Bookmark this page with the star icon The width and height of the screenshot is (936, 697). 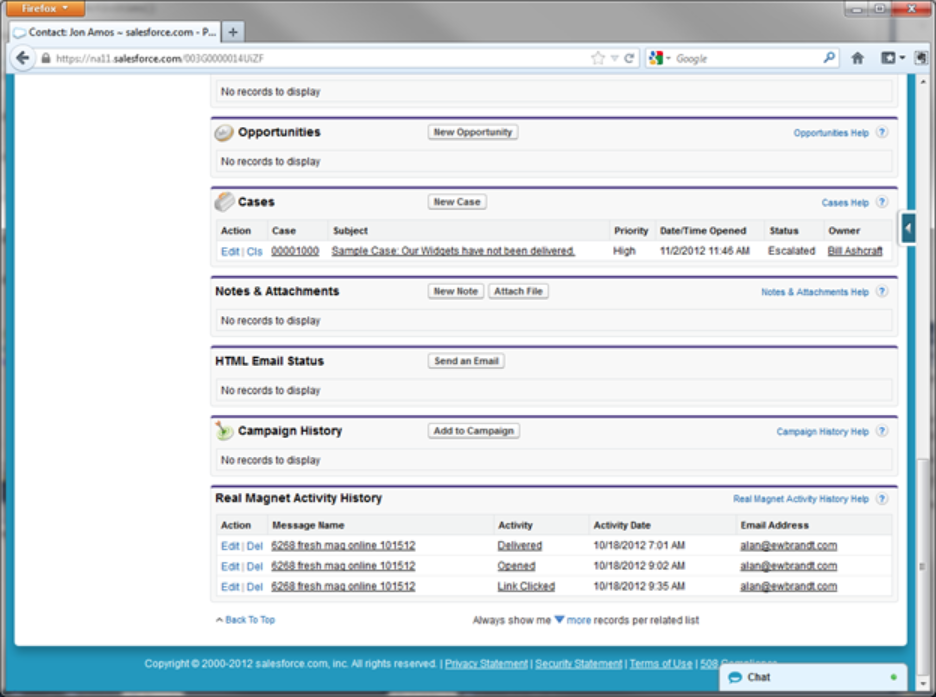click(x=598, y=58)
